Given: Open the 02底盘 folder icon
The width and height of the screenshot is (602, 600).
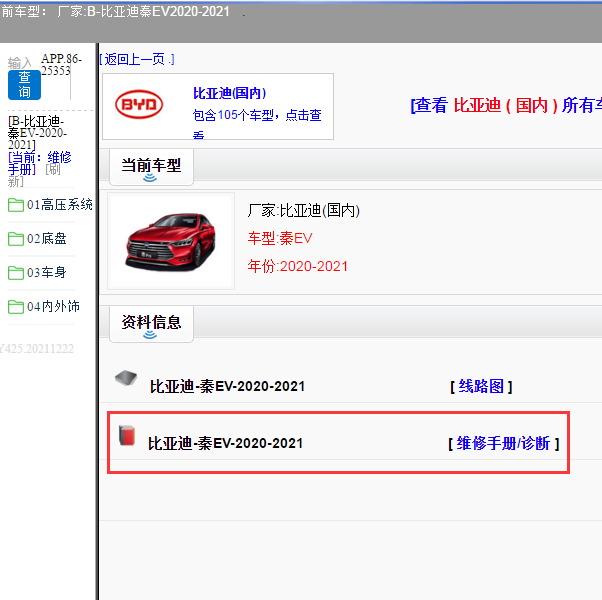Looking at the screenshot, I should click(16, 239).
